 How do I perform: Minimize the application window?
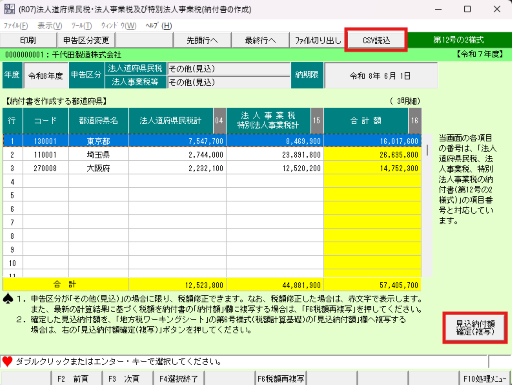pos(438,9)
